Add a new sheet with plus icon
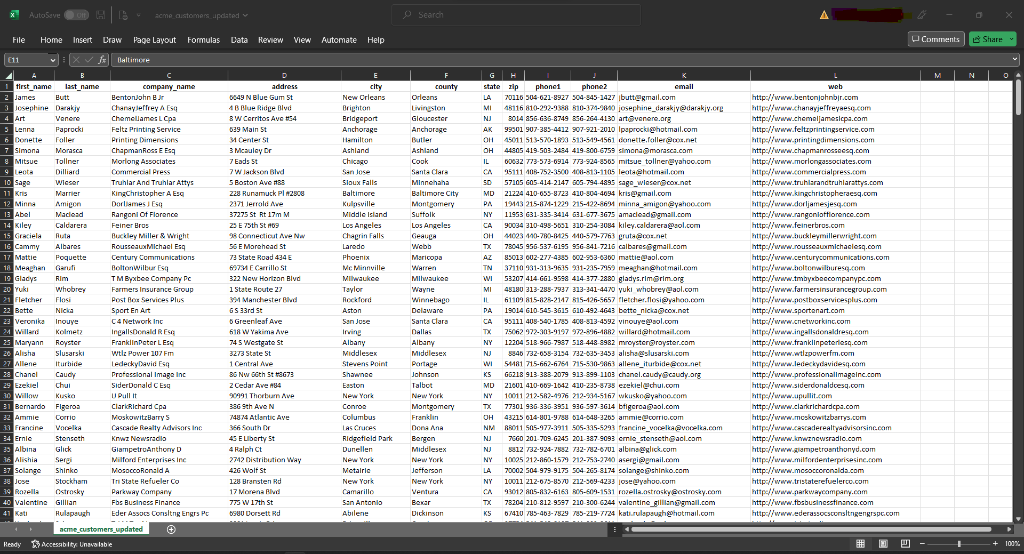The height and width of the screenshot is (554, 1024). (x=171, y=529)
